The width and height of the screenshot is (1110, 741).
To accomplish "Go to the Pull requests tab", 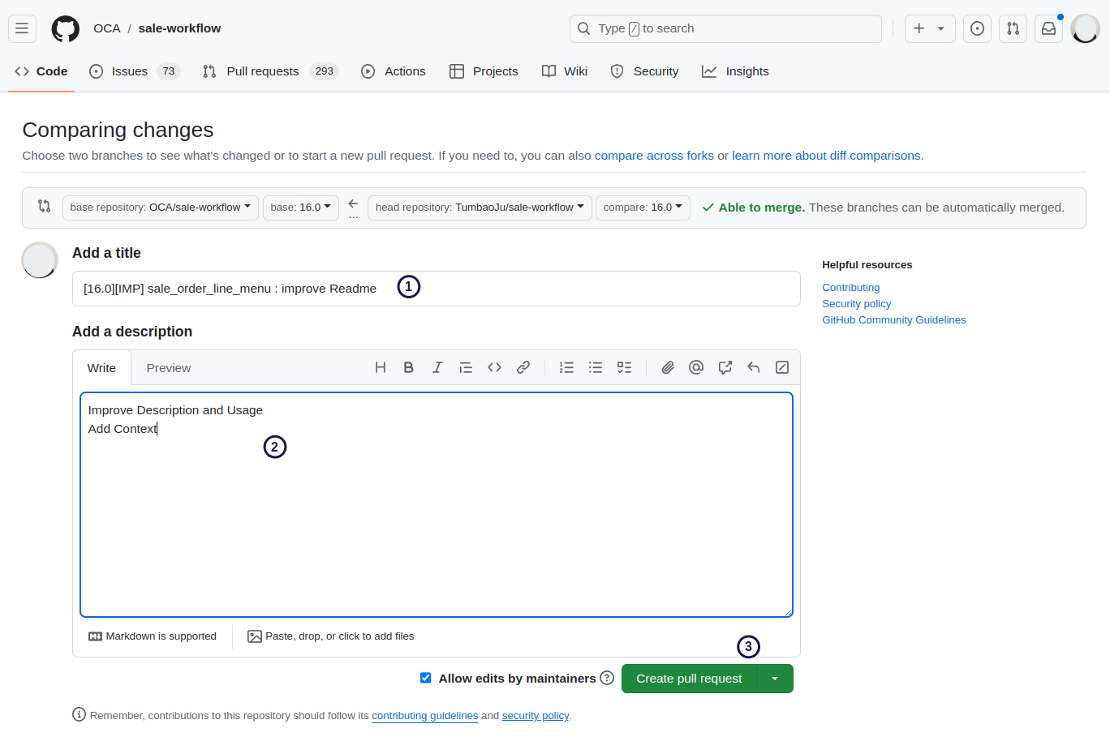I will [262, 72].
